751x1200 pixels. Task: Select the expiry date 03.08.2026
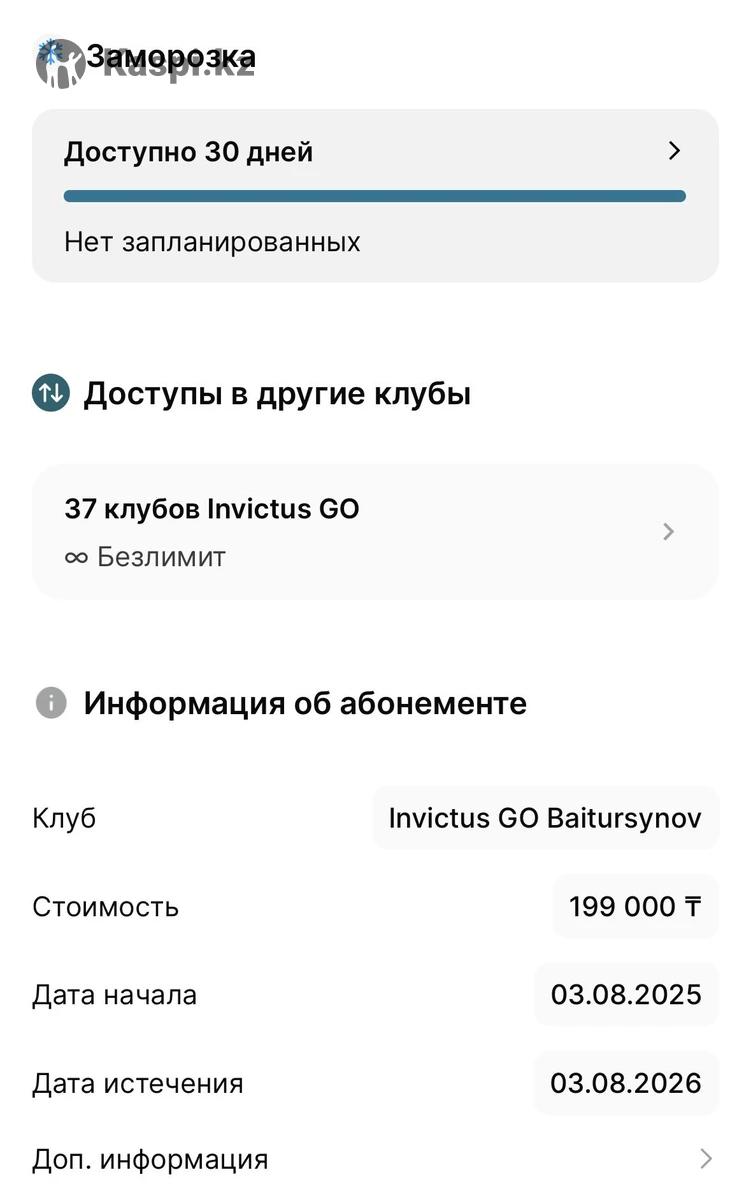click(626, 1083)
